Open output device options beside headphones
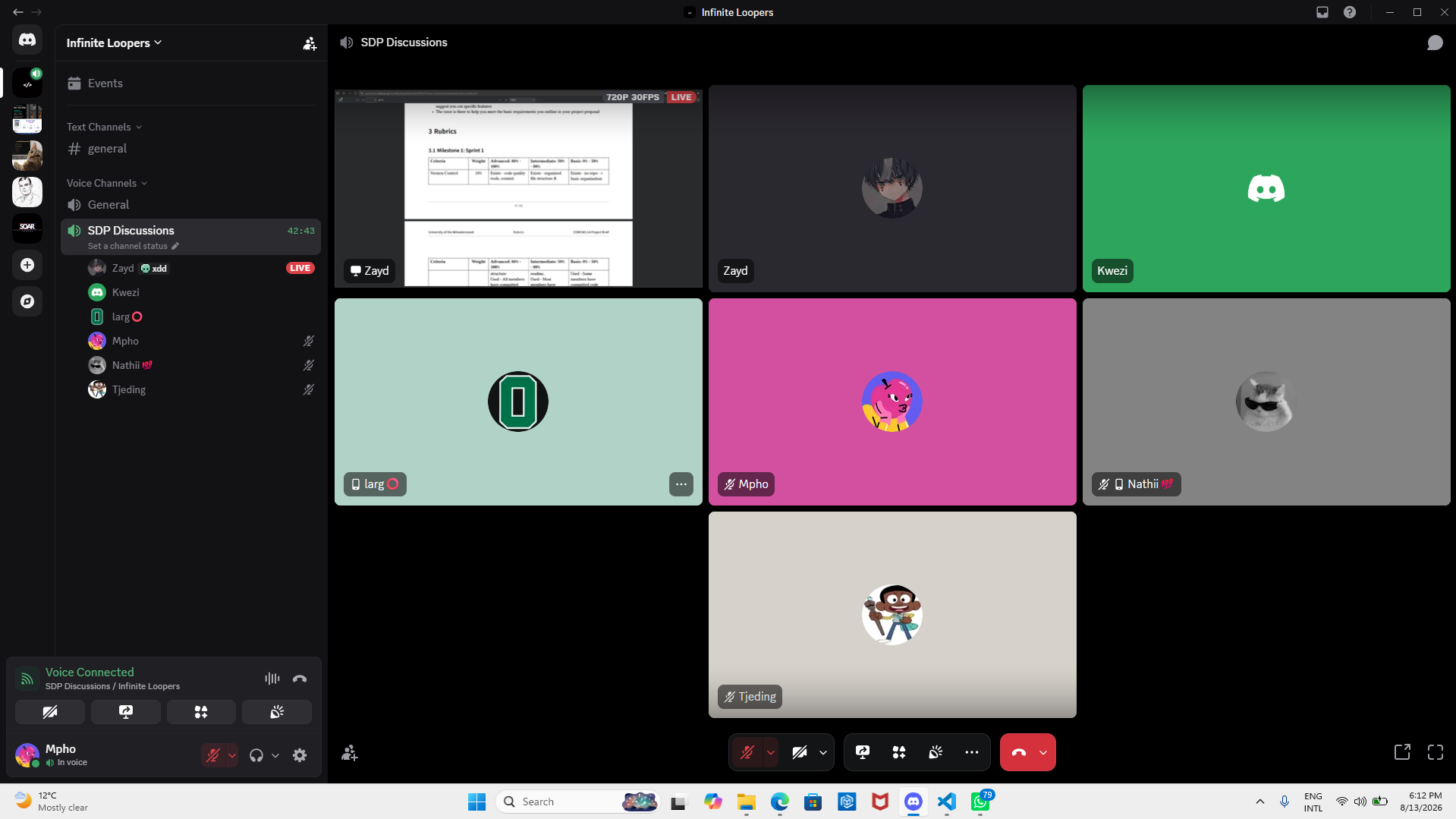Viewport: 1456px width, 819px height. pos(275,755)
